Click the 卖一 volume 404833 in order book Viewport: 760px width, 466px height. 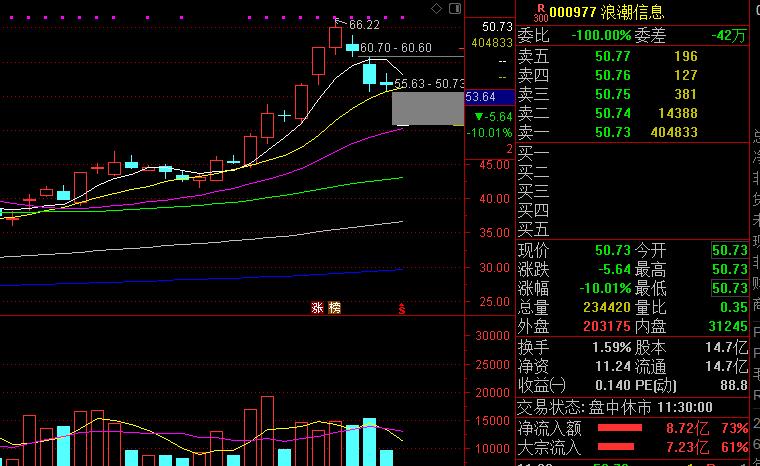(x=674, y=132)
